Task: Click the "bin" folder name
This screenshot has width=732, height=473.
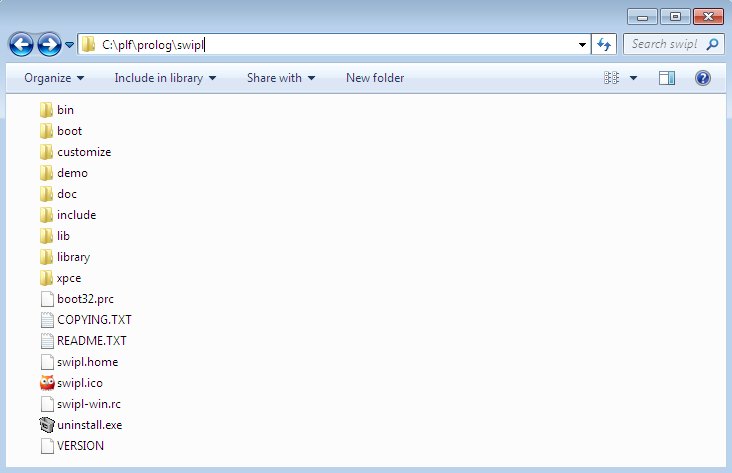Action: click(x=65, y=110)
